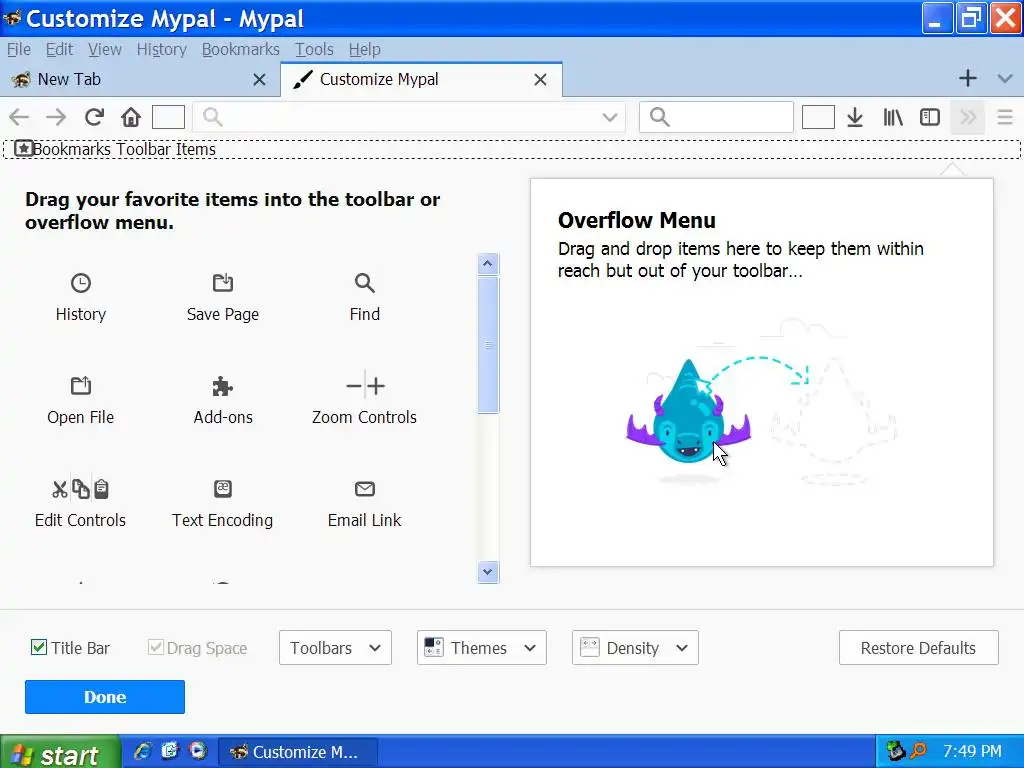Screen dimensions: 1024x768
Task: Open the Density dropdown
Action: click(635, 647)
